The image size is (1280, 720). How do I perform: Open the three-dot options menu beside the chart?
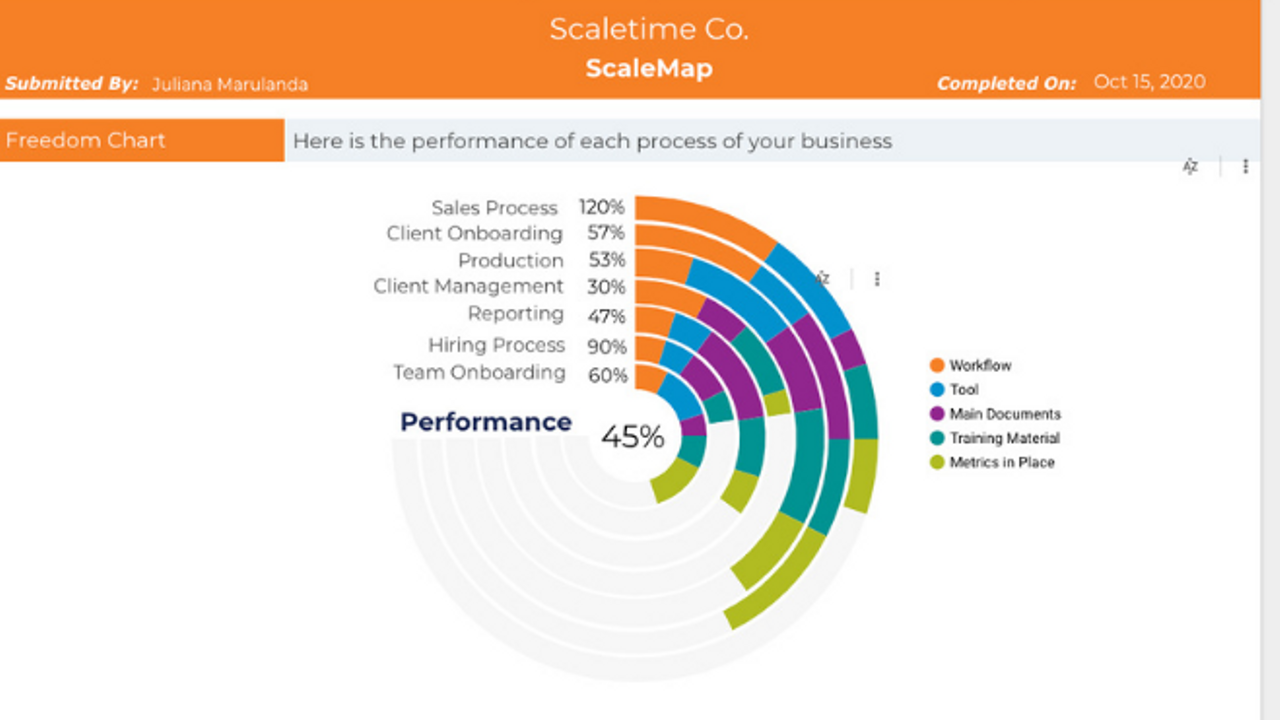(877, 279)
